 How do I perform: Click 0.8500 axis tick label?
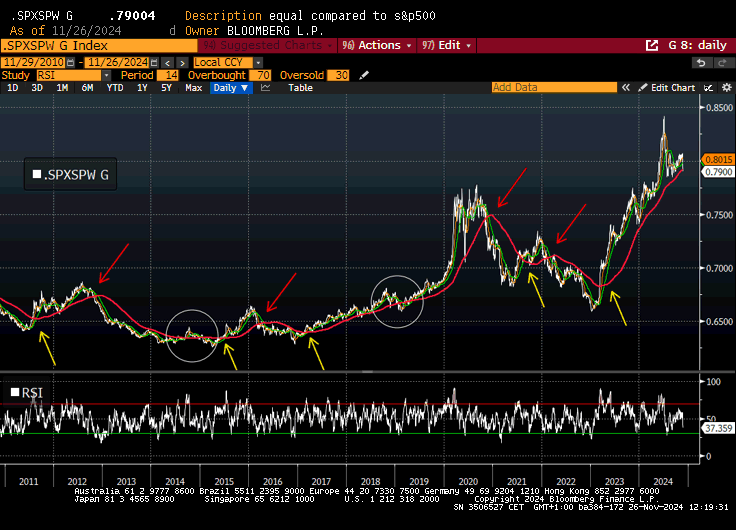coord(720,108)
